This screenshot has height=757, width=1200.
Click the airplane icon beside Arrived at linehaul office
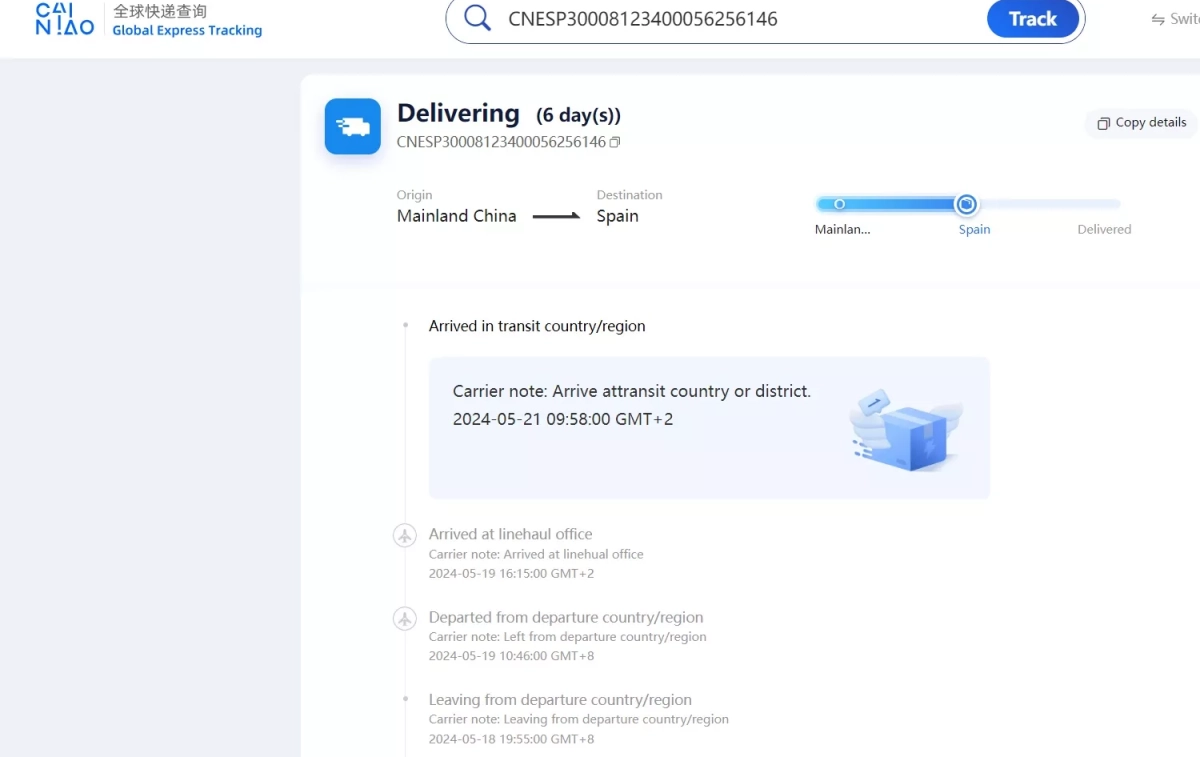point(404,536)
